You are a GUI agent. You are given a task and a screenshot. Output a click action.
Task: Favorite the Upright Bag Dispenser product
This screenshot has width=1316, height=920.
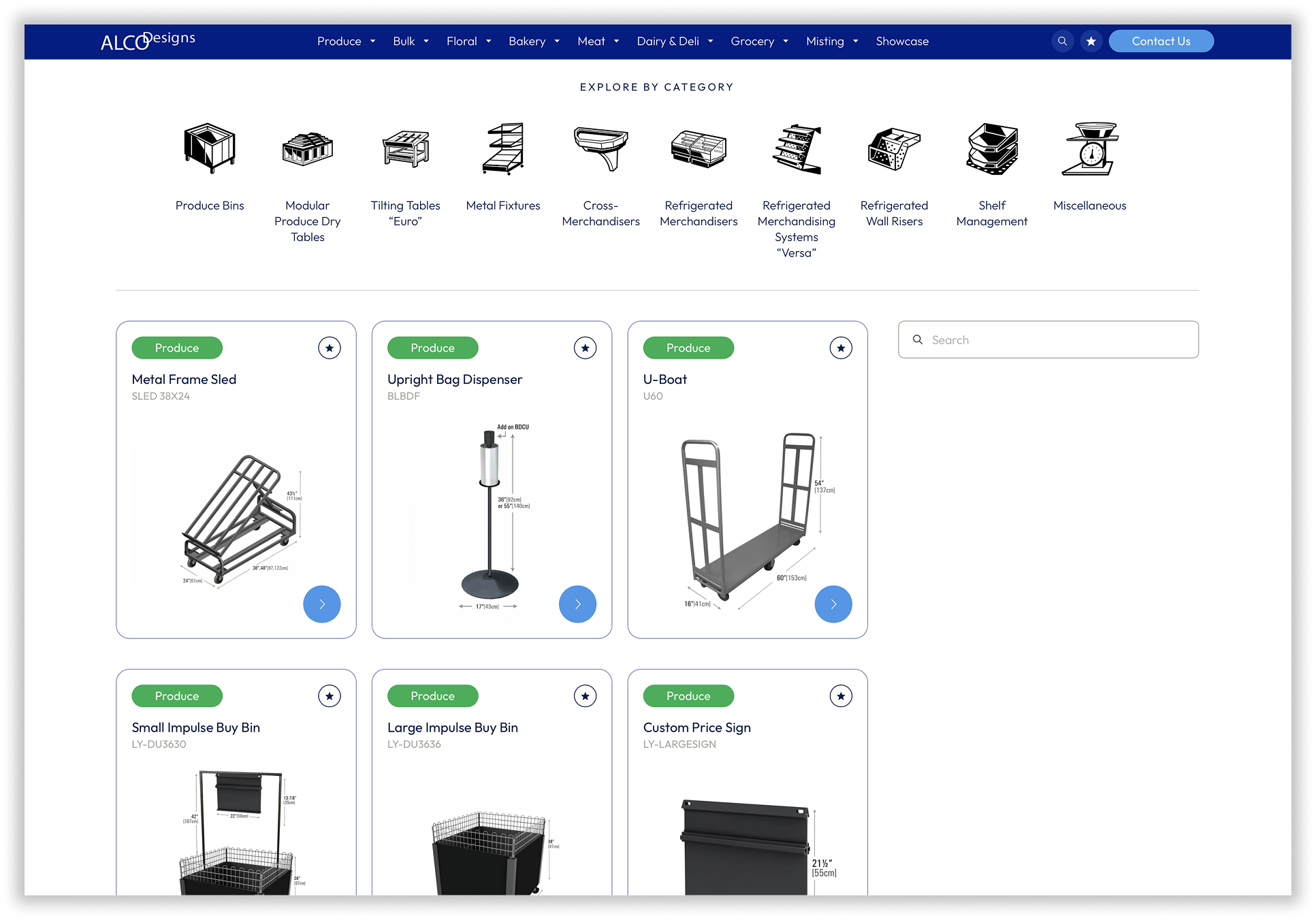point(585,348)
